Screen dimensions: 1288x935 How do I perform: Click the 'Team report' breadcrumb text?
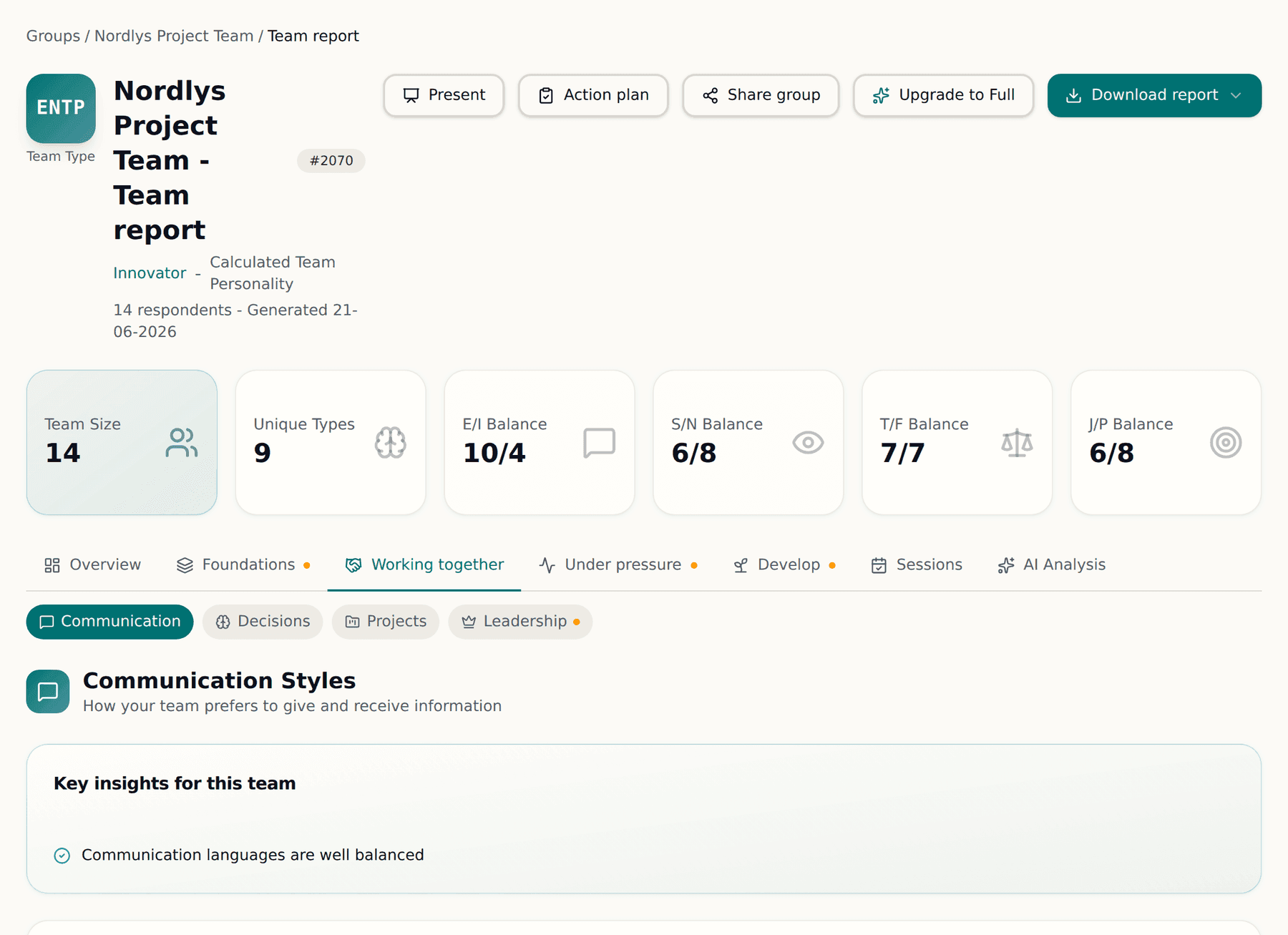[x=313, y=36]
